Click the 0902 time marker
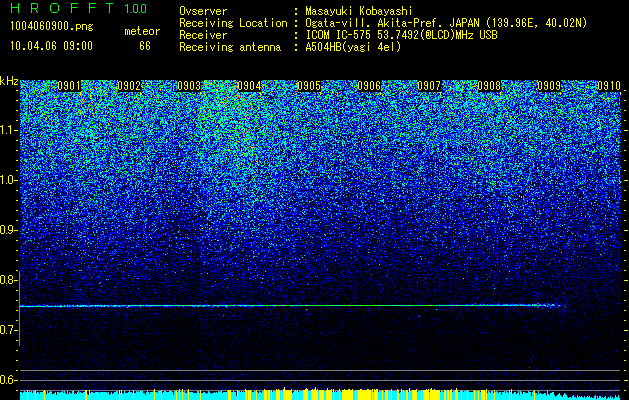 [129, 86]
